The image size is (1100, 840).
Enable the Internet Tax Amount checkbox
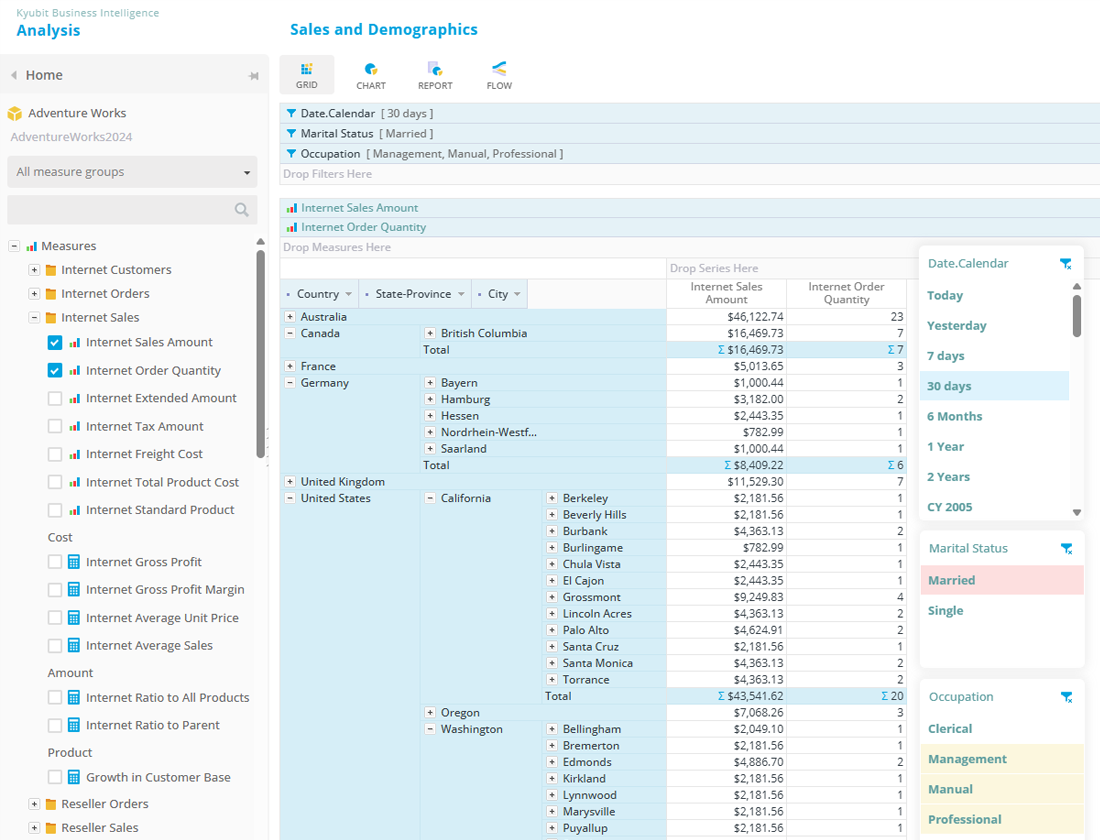click(x=55, y=426)
